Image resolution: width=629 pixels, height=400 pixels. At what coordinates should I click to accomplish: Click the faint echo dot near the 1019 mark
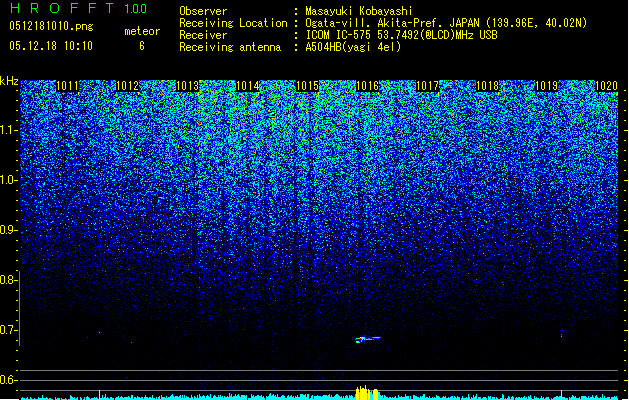(x=562, y=334)
